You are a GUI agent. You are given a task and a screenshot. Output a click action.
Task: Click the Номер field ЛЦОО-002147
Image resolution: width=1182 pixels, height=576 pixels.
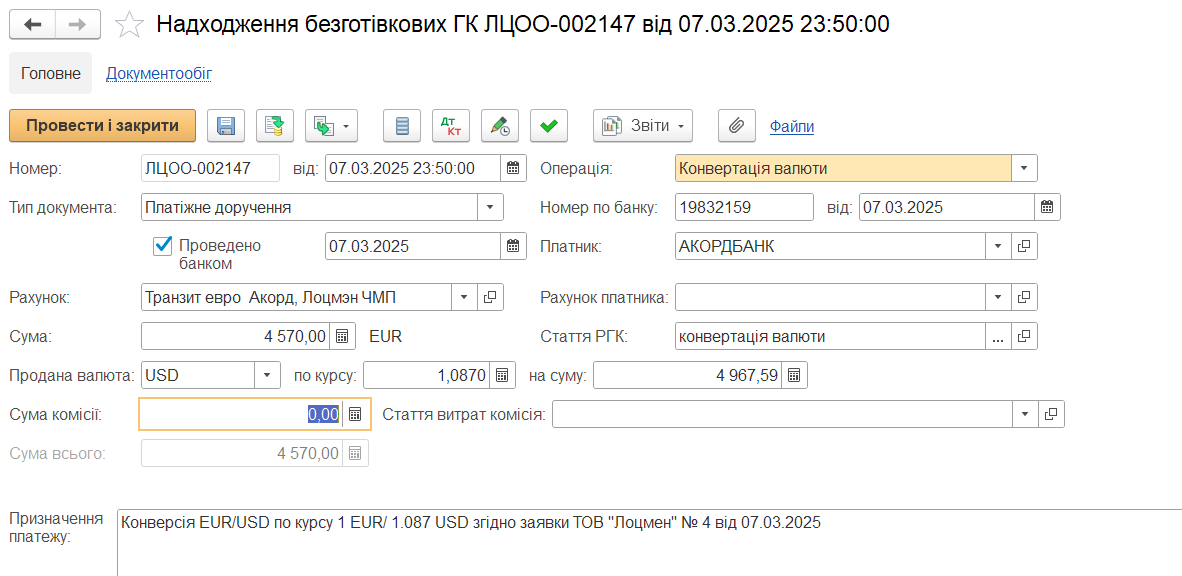(210, 168)
